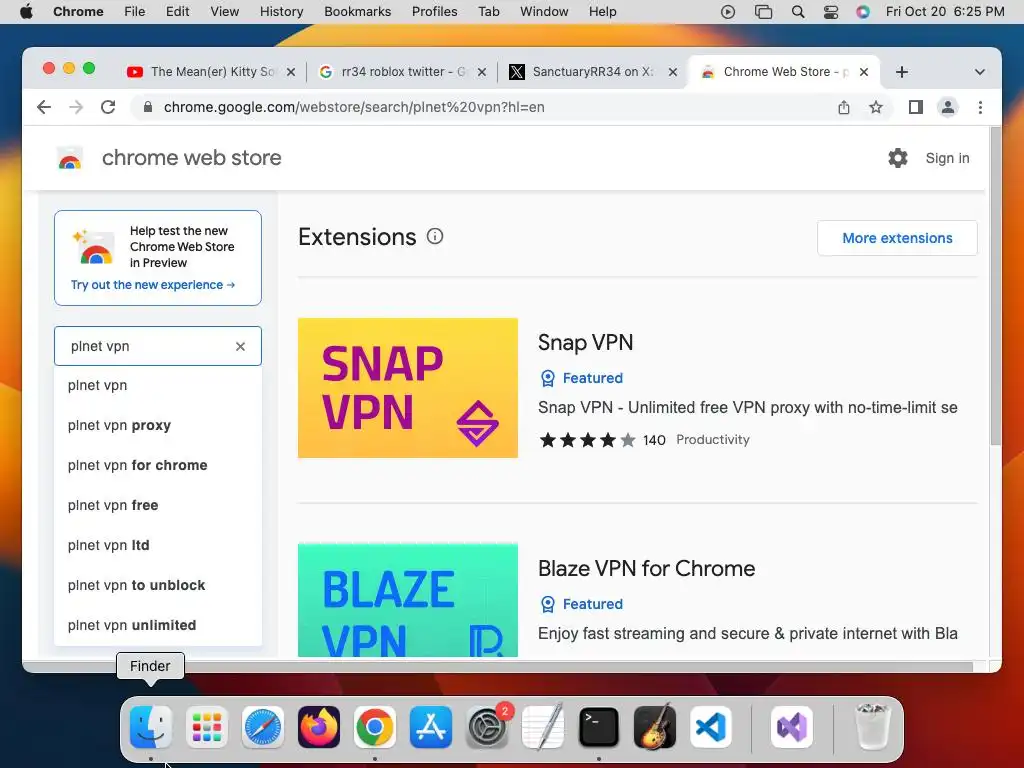Click the Chrome Web Store rainbow logo

coord(70,159)
